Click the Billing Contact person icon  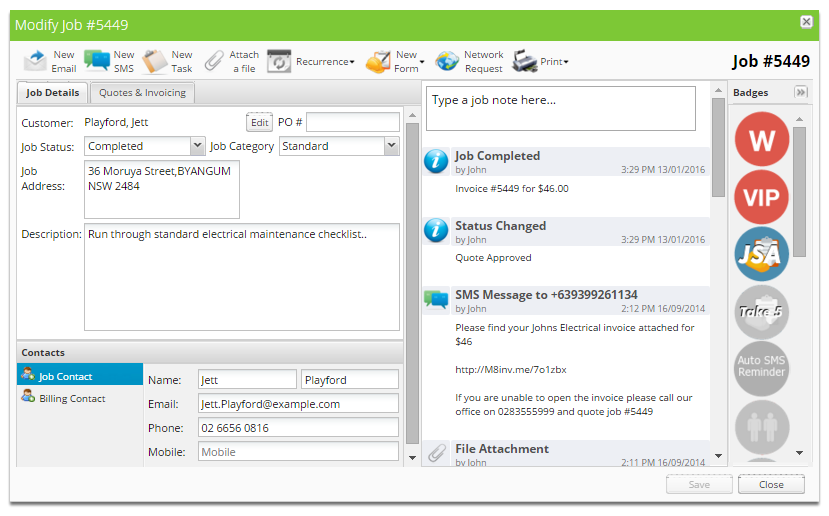coord(28,396)
